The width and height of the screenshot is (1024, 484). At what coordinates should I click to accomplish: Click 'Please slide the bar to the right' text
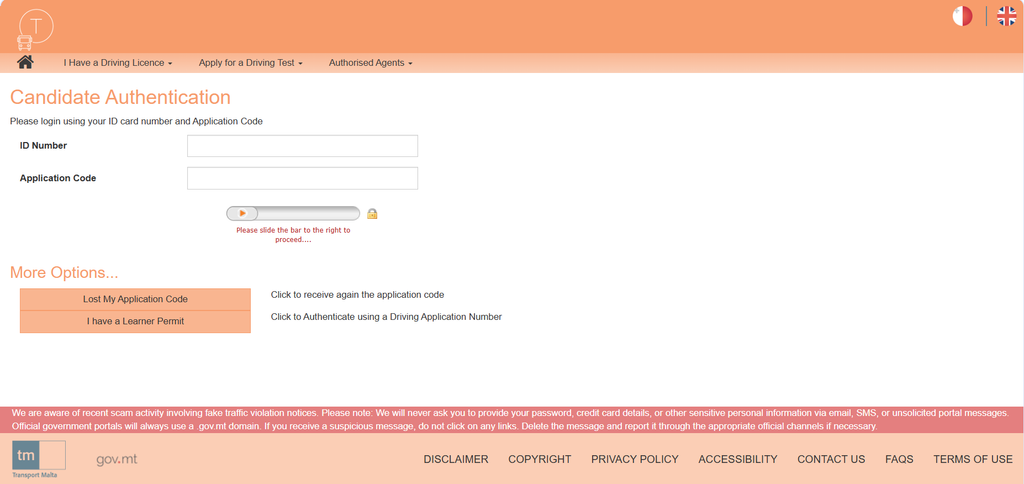point(293,234)
